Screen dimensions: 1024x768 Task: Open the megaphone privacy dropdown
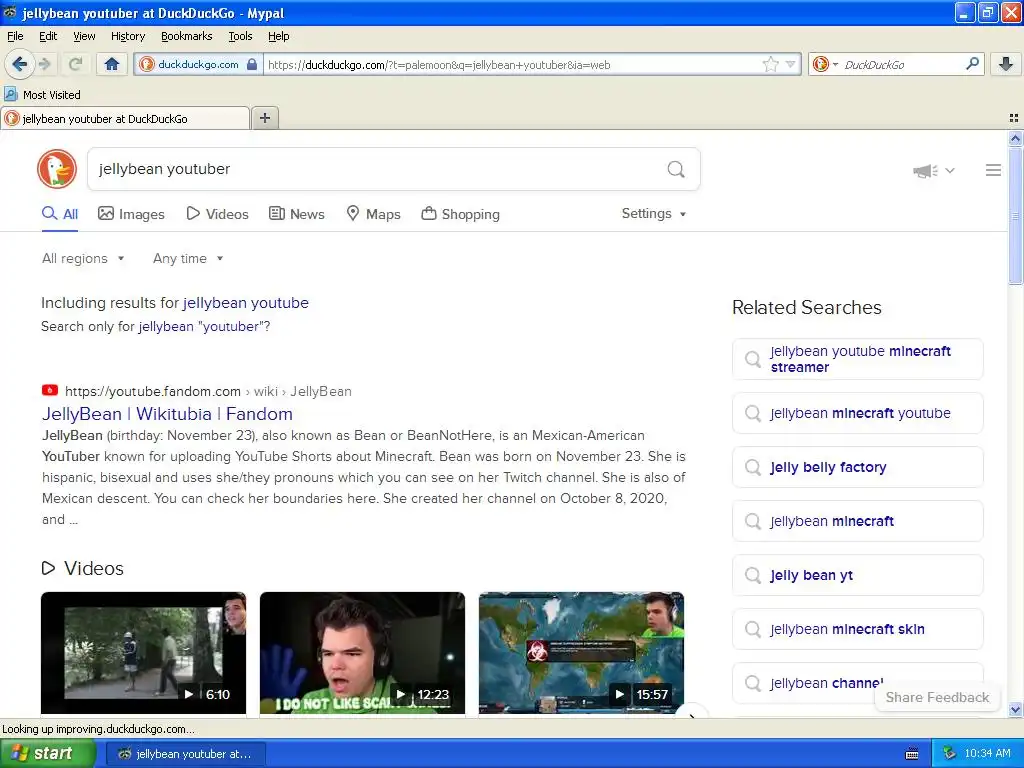tap(934, 170)
